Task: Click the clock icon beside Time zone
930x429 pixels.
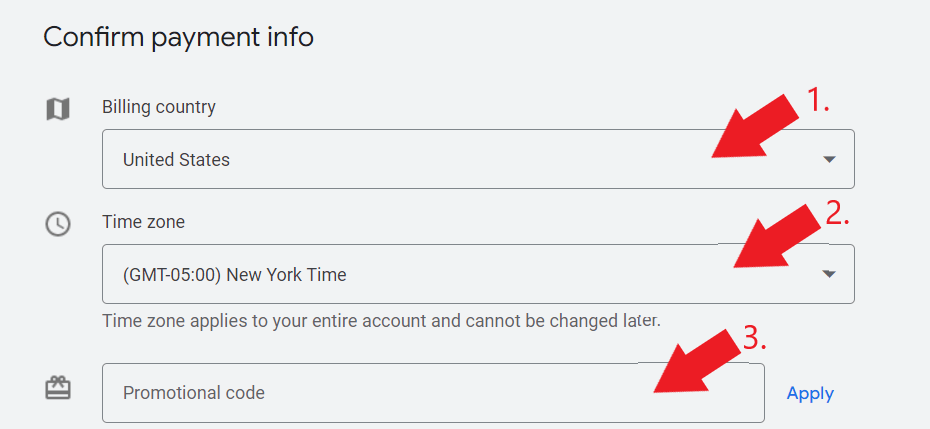Action: tap(58, 224)
